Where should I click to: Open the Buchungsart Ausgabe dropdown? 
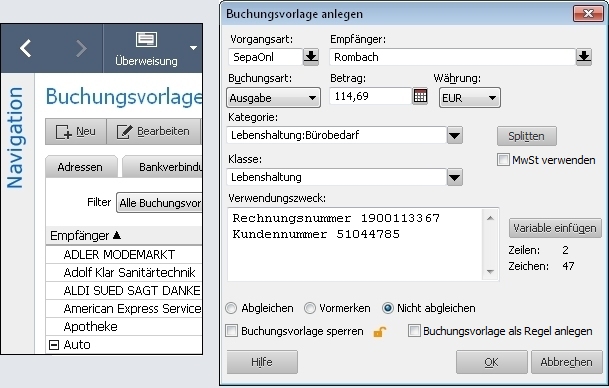point(273,97)
